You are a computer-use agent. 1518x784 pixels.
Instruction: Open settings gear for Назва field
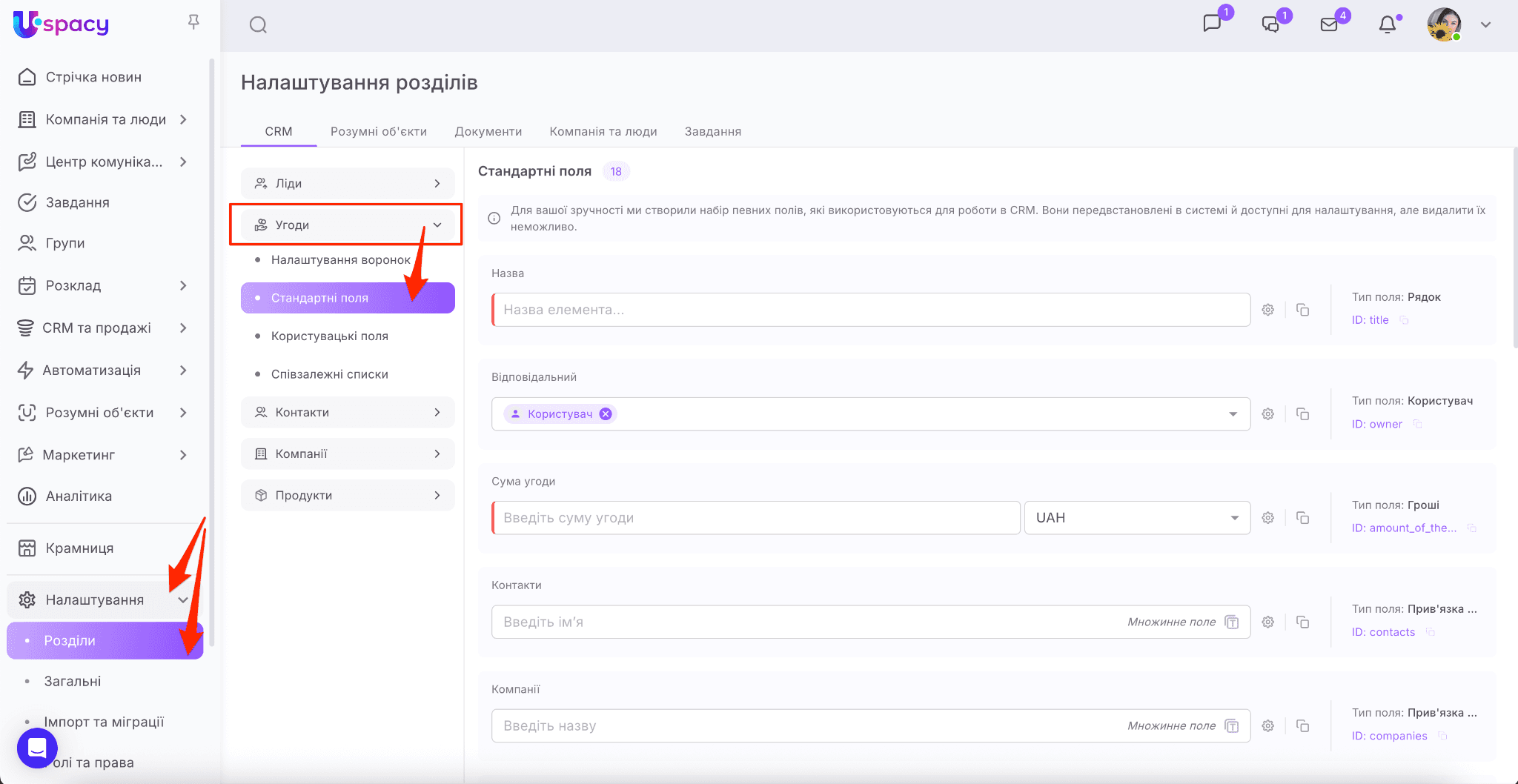(x=1268, y=310)
